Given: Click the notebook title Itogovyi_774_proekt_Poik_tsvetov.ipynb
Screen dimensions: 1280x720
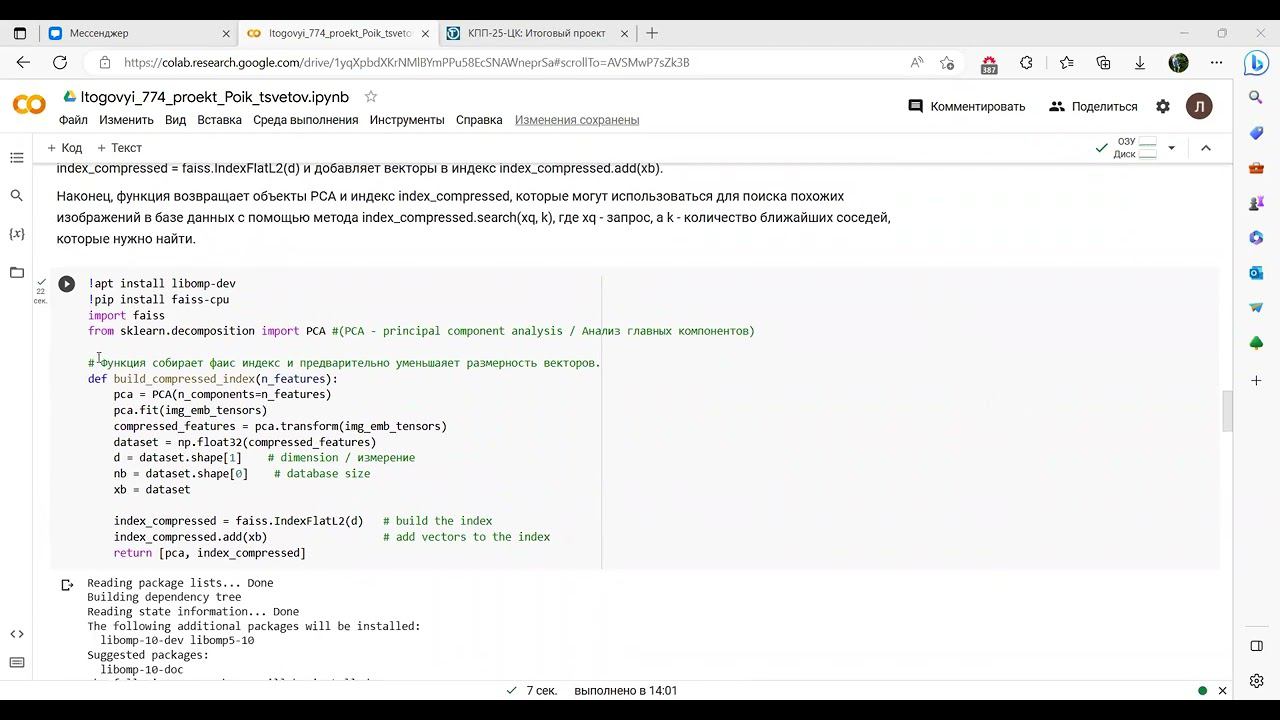Looking at the screenshot, I should click(214, 97).
